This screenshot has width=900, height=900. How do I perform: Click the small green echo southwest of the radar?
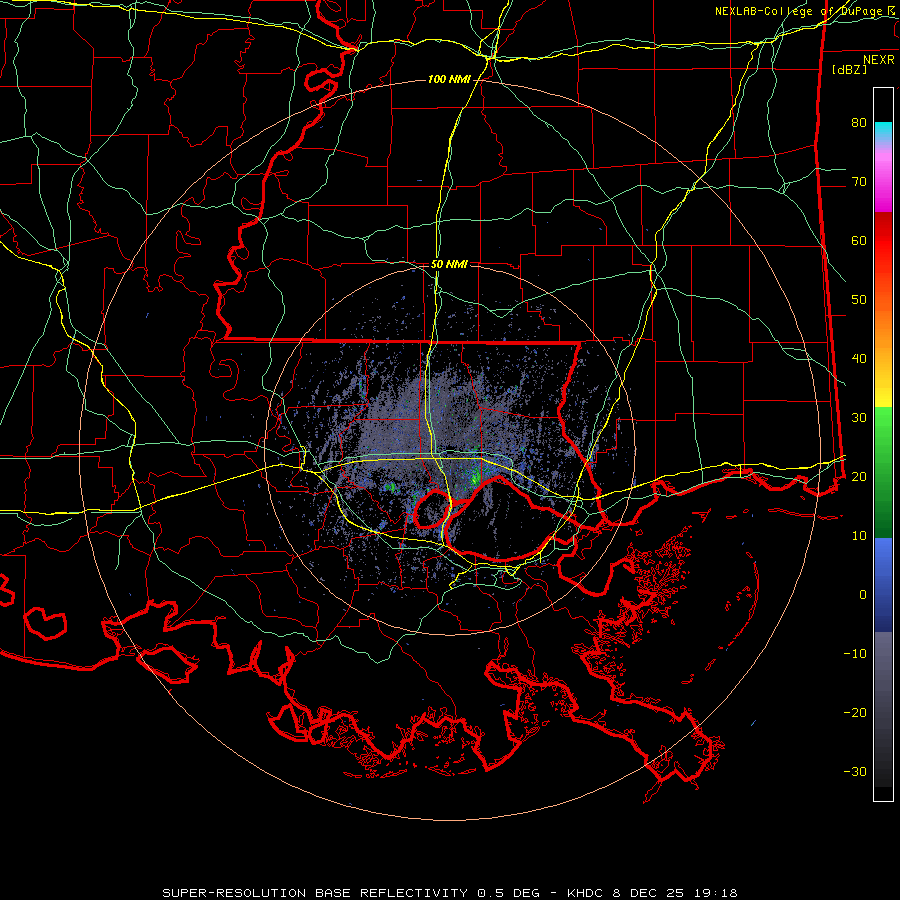[391, 487]
